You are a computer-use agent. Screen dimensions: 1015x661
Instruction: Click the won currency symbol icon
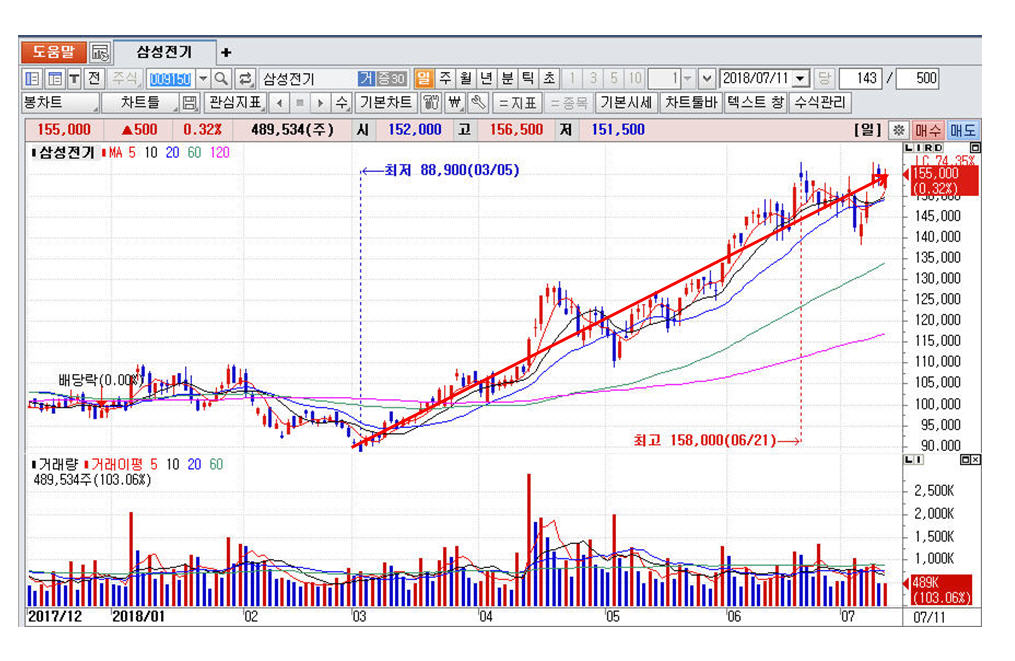455,103
